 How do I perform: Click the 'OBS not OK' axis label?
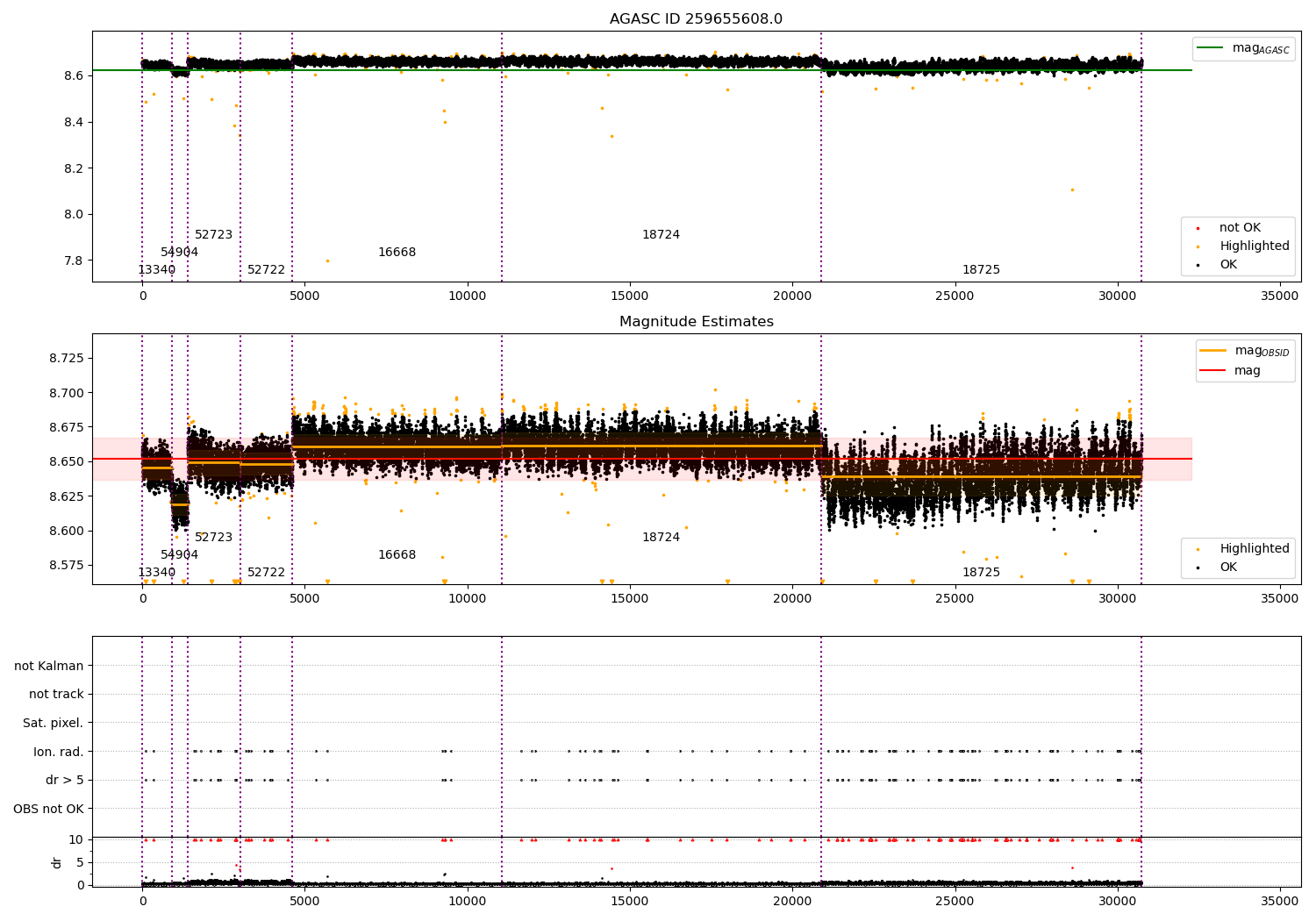(49, 809)
